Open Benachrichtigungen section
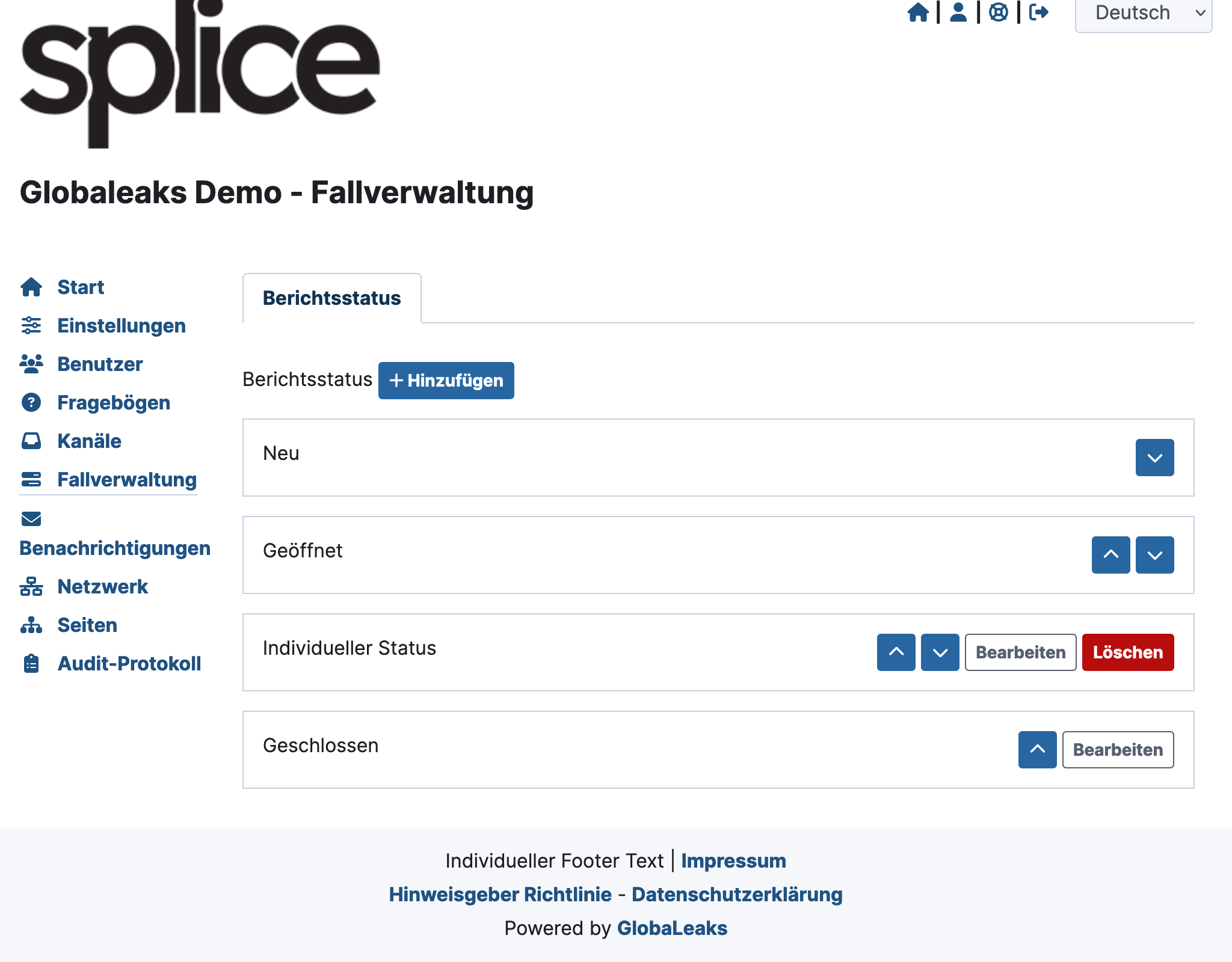This screenshot has height=962, width=1232. 115,548
